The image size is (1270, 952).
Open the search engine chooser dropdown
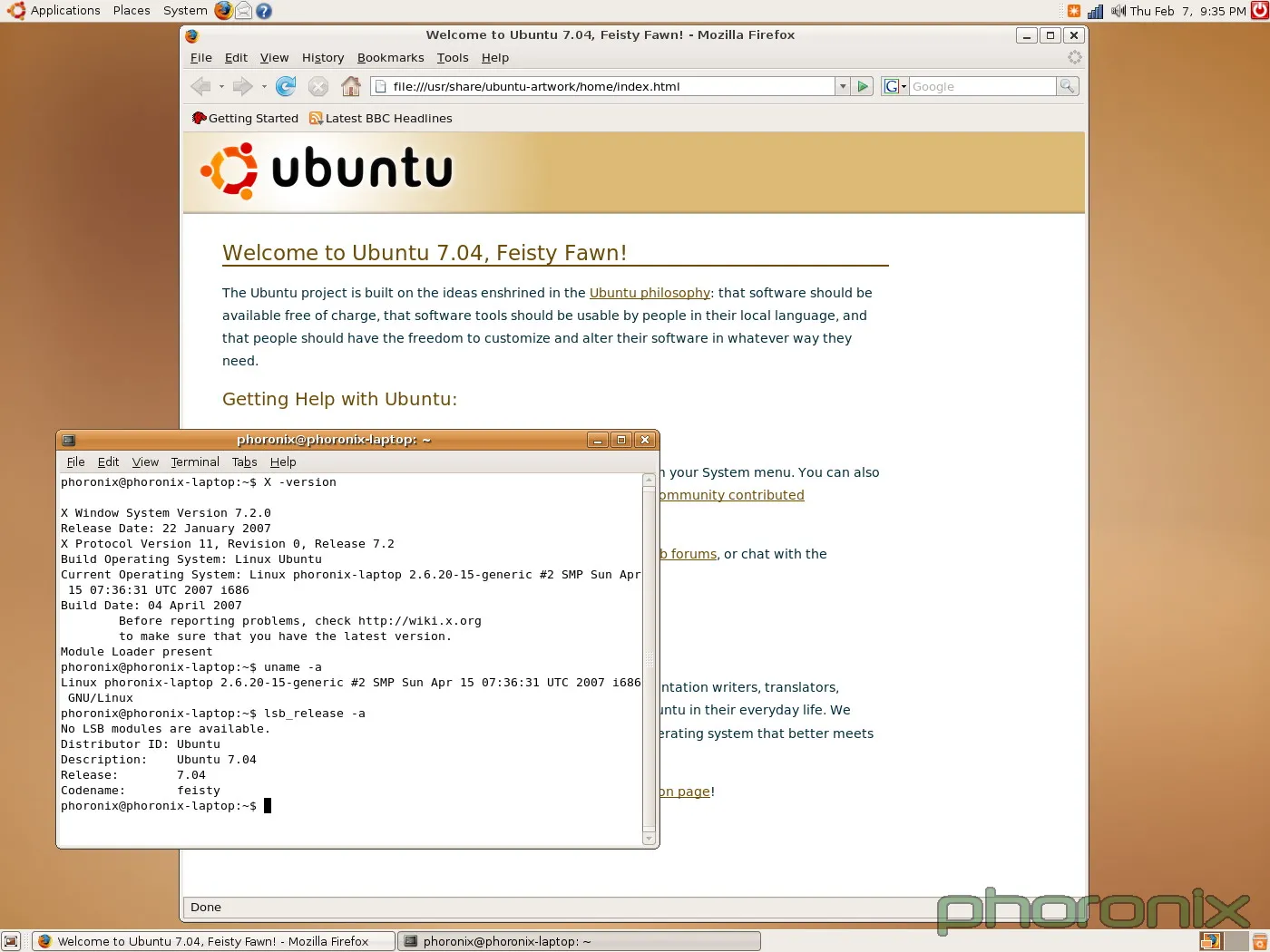894,86
